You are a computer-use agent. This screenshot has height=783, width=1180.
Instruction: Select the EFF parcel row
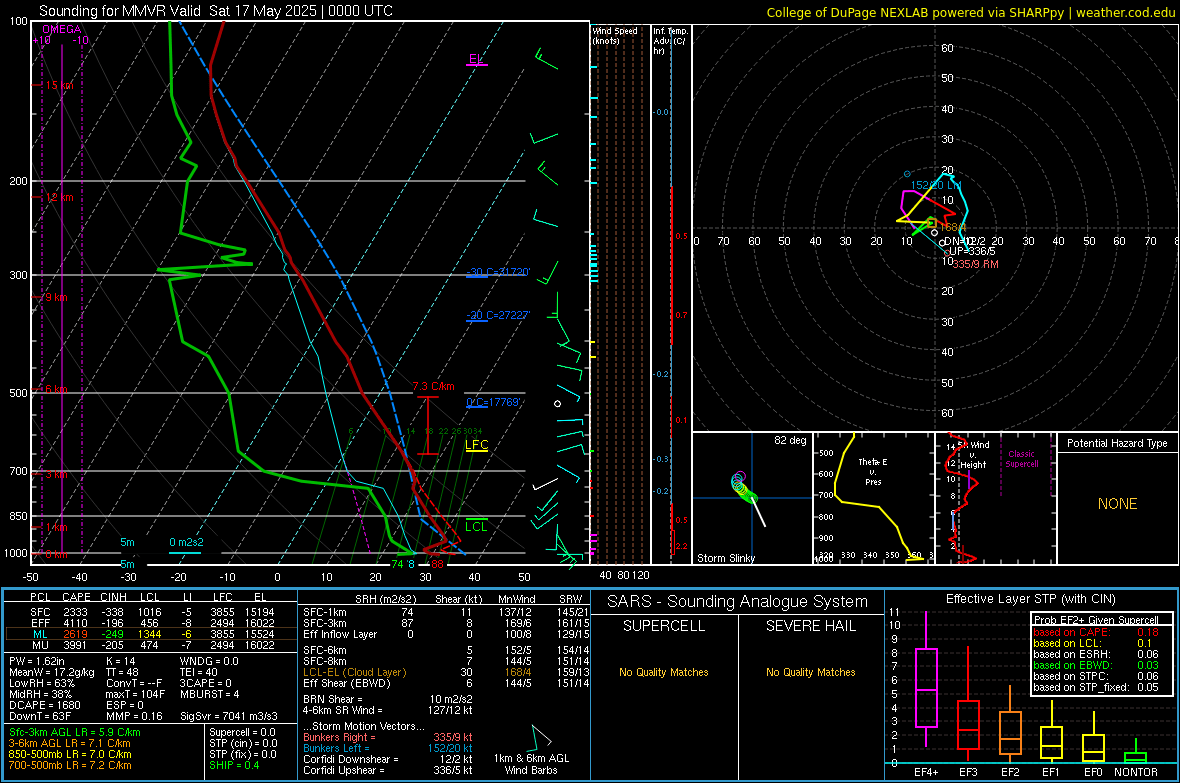pyautogui.click(x=151, y=623)
